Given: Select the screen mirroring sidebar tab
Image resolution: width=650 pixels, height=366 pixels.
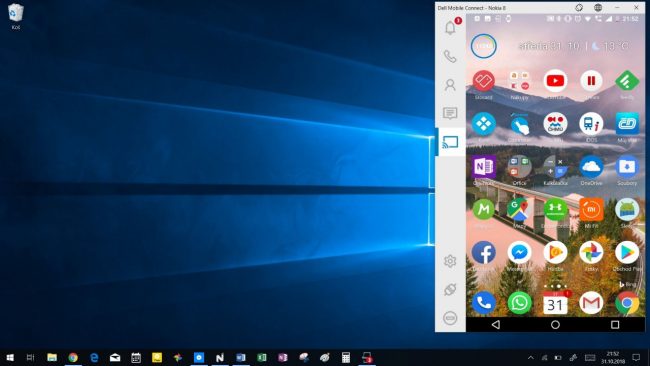Looking at the screenshot, I should click(x=450, y=142).
